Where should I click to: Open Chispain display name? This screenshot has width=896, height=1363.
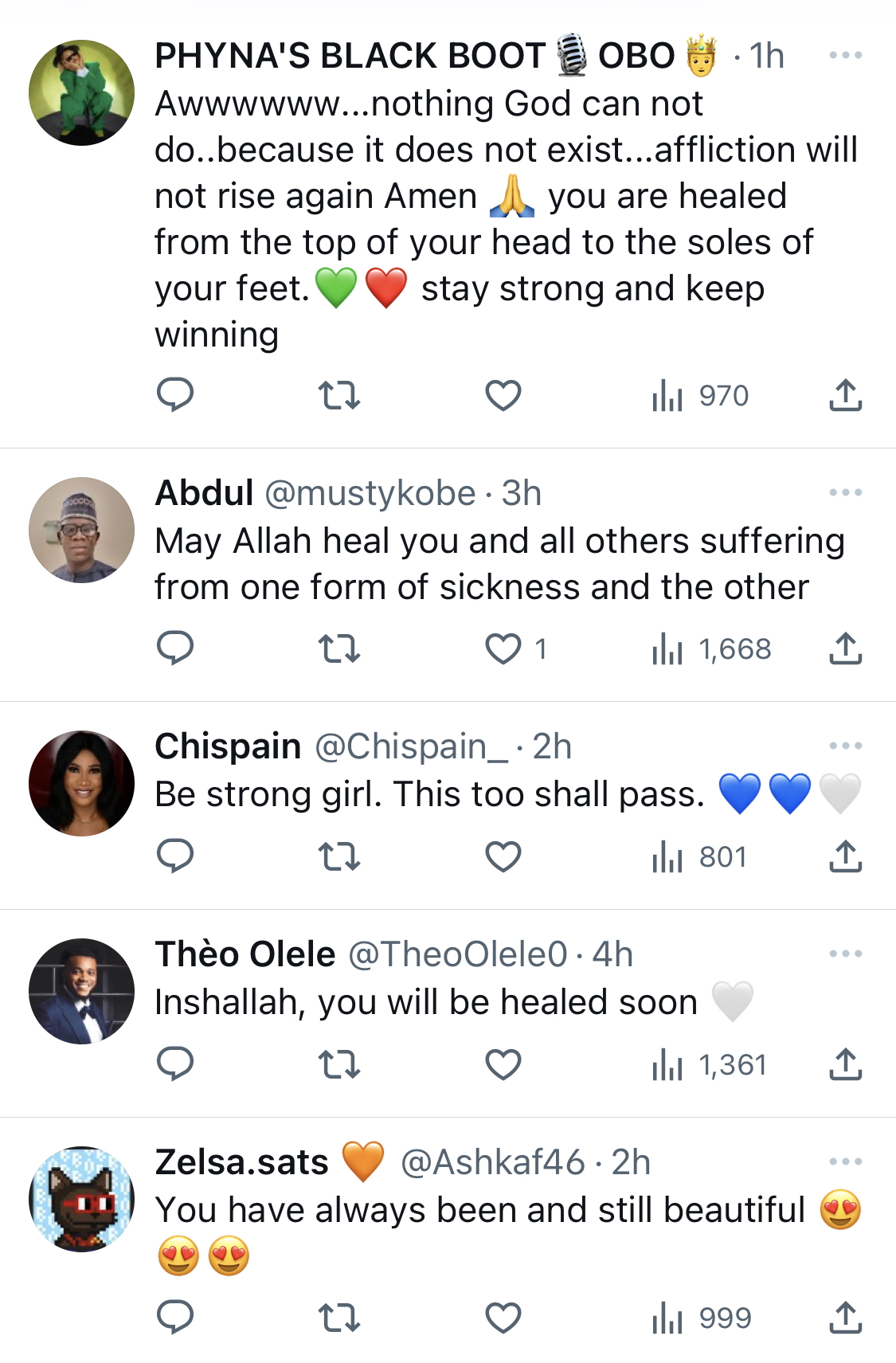pyautogui.click(x=229, y=746)
